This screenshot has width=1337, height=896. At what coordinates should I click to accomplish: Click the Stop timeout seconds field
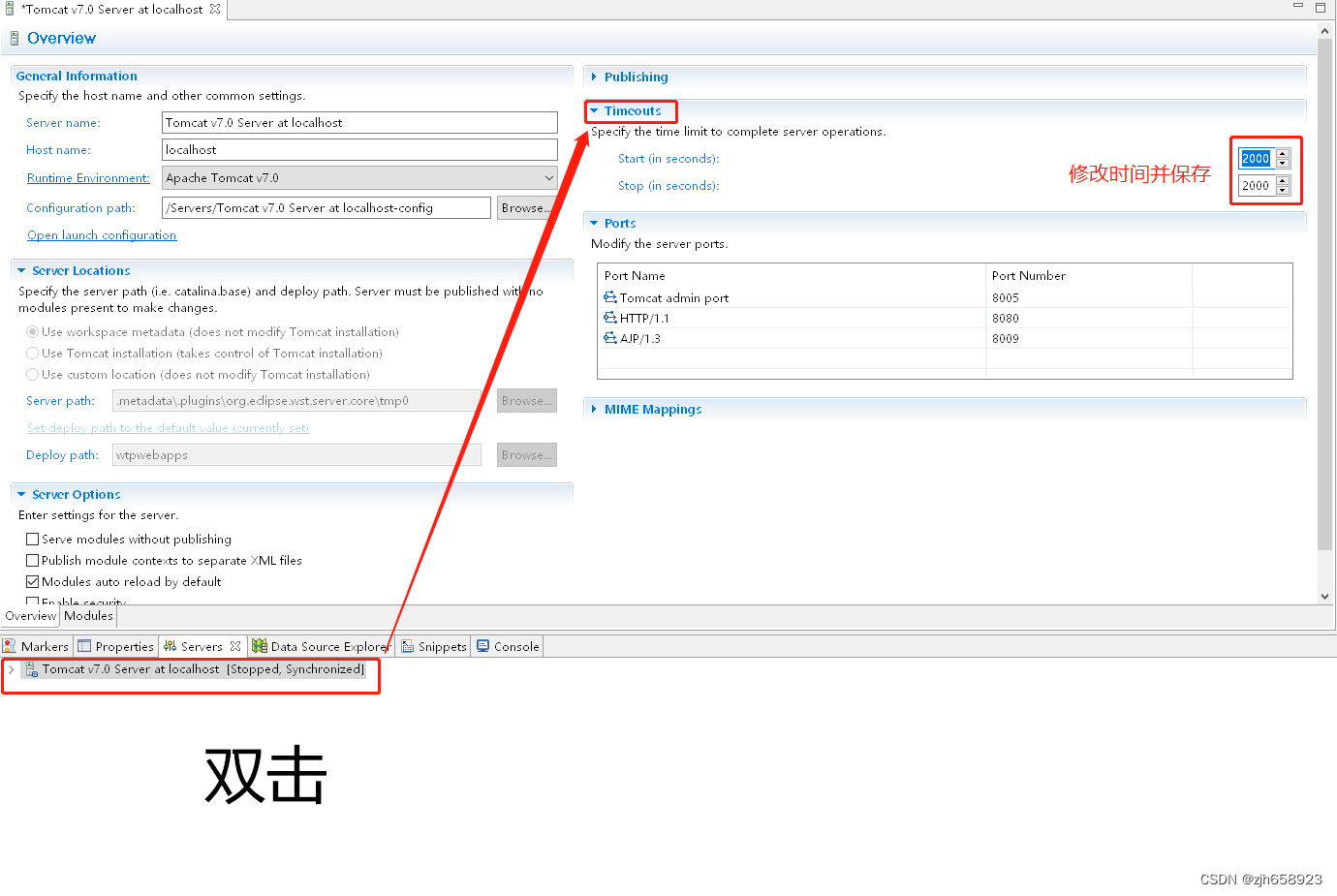(1258, 186)
